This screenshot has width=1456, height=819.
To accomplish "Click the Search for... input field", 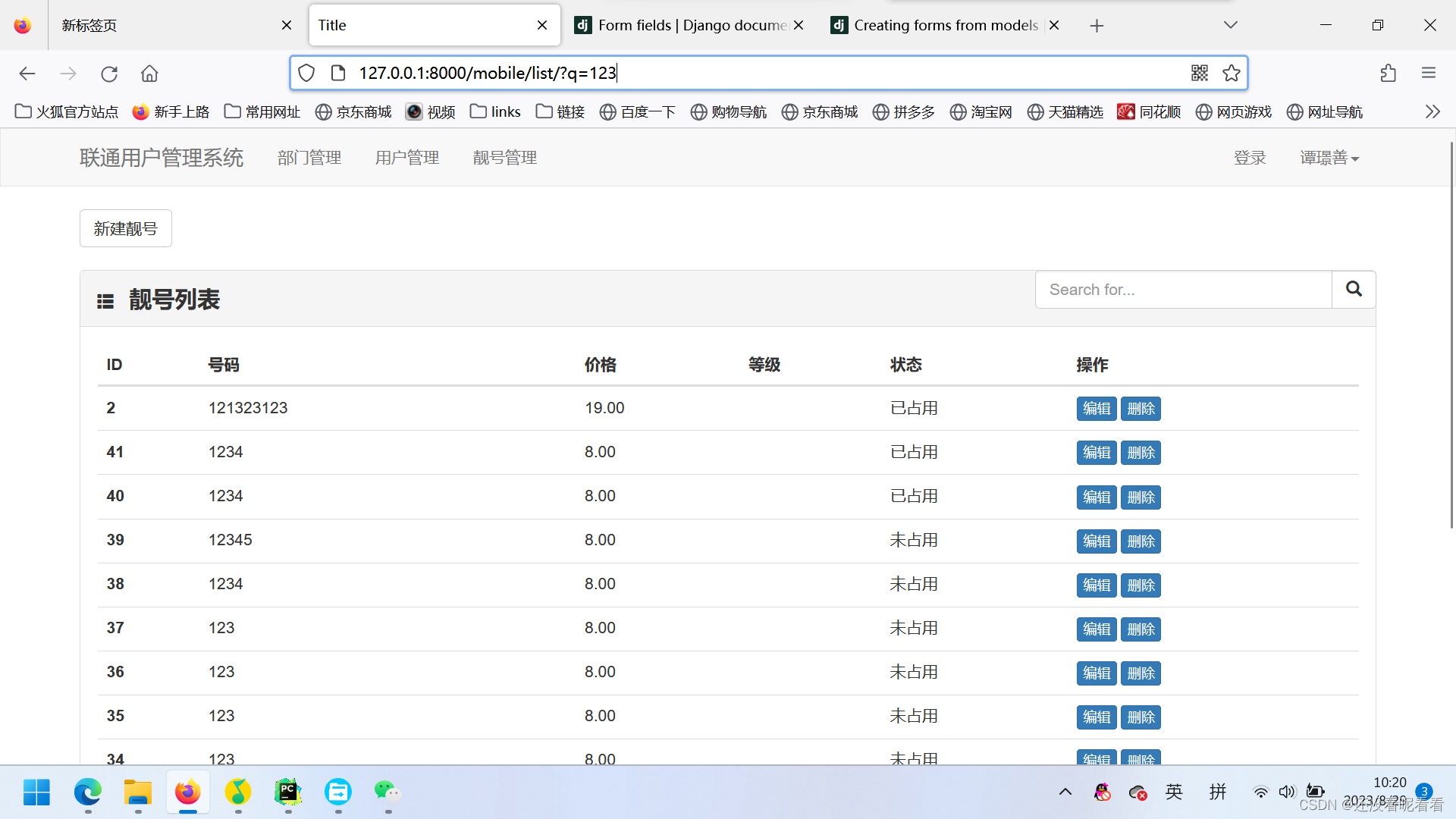I will click(x=1183, y=289).
